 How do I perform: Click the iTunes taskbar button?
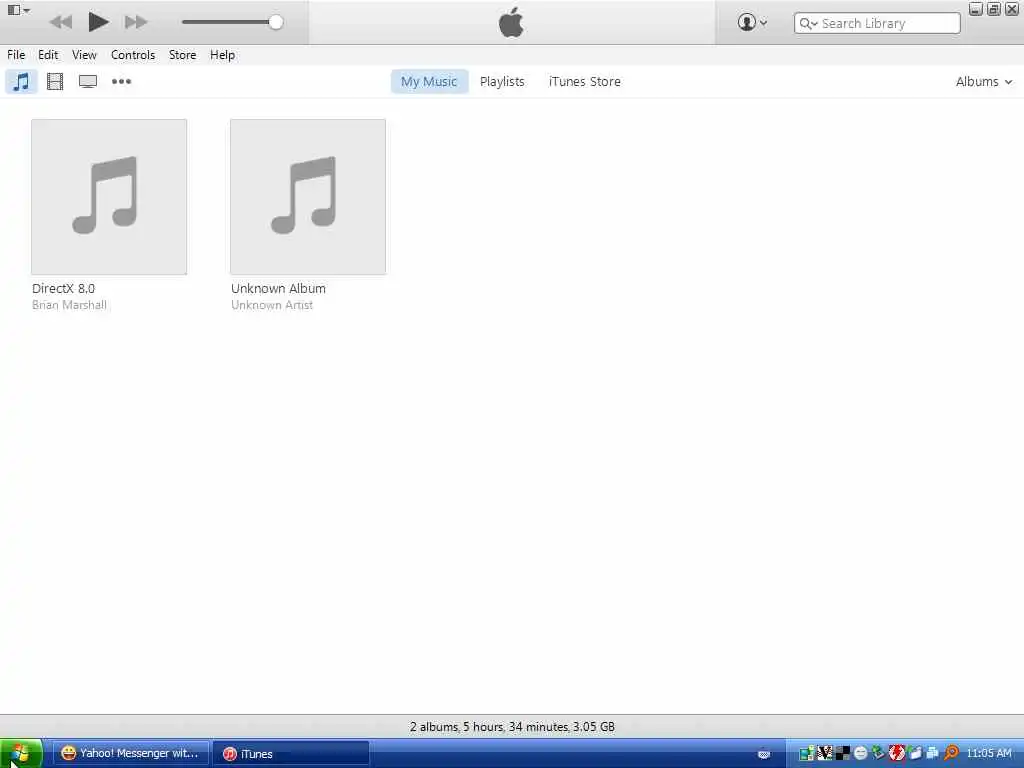[x=291, y=754]
